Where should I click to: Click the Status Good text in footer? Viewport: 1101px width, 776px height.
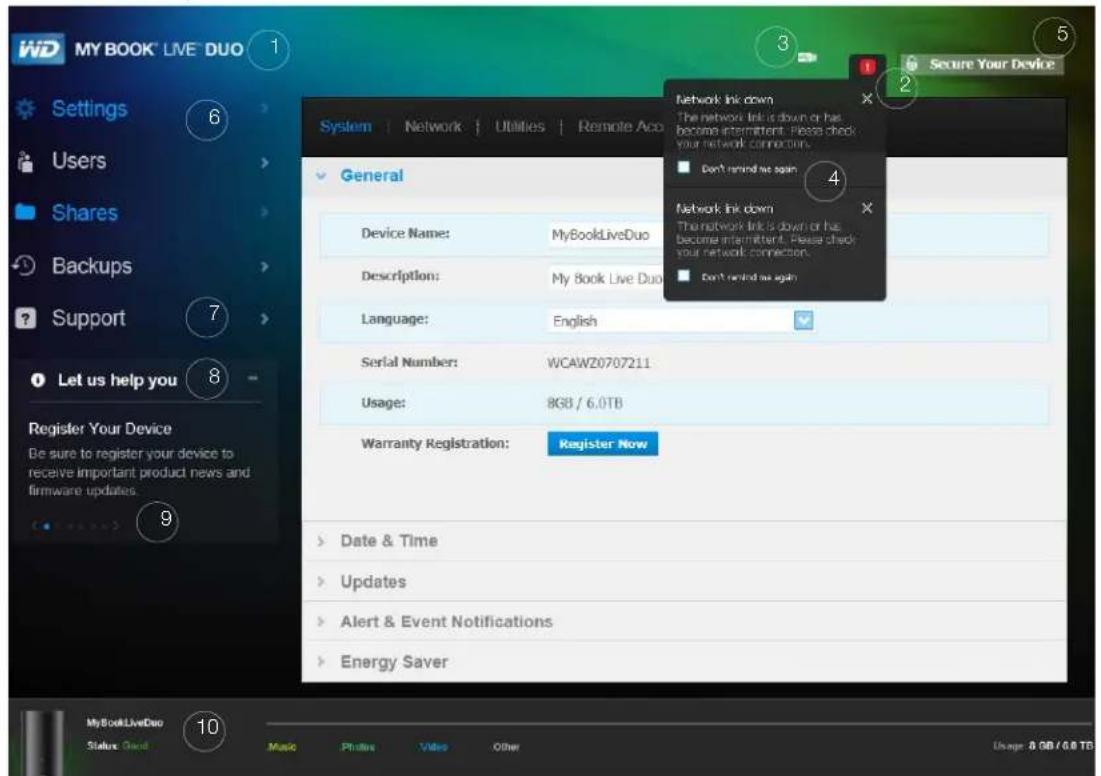pos(117,746)
